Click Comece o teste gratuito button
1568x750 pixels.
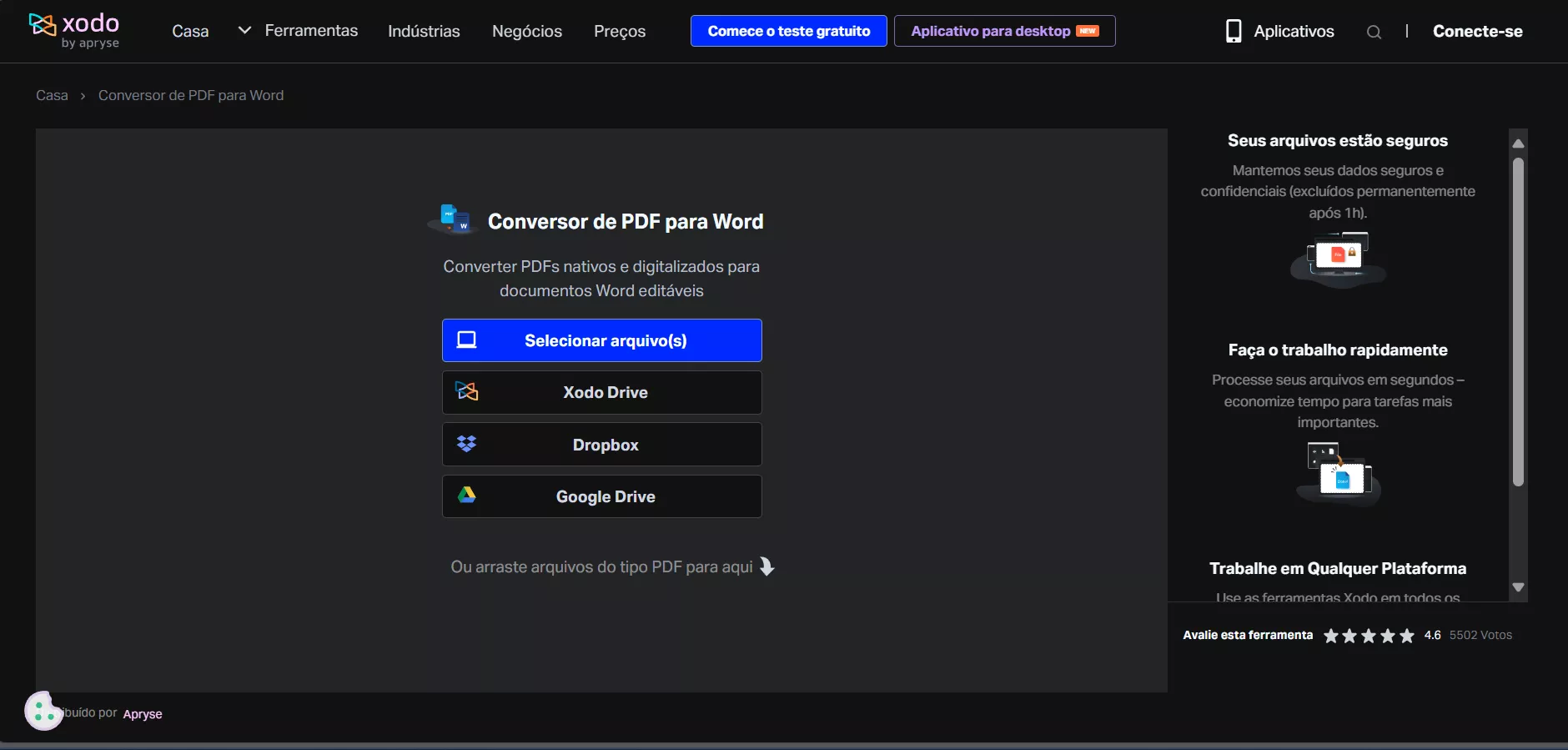[x=789, y=31]
